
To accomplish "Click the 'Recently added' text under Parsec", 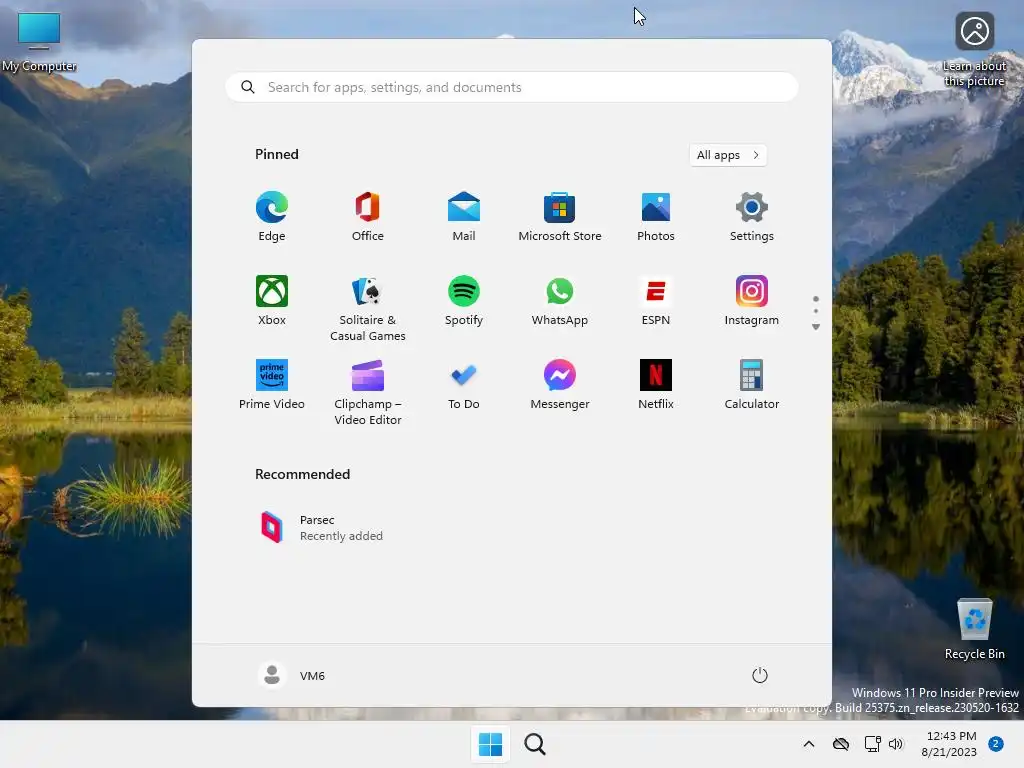I will point(341,536).
